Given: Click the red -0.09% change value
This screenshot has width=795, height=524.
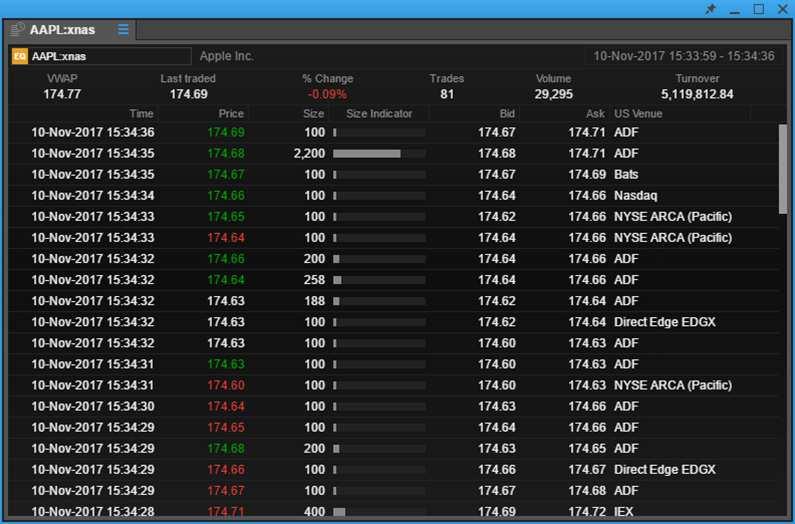Looking at the screenshot, I should (x=328, y=94).
